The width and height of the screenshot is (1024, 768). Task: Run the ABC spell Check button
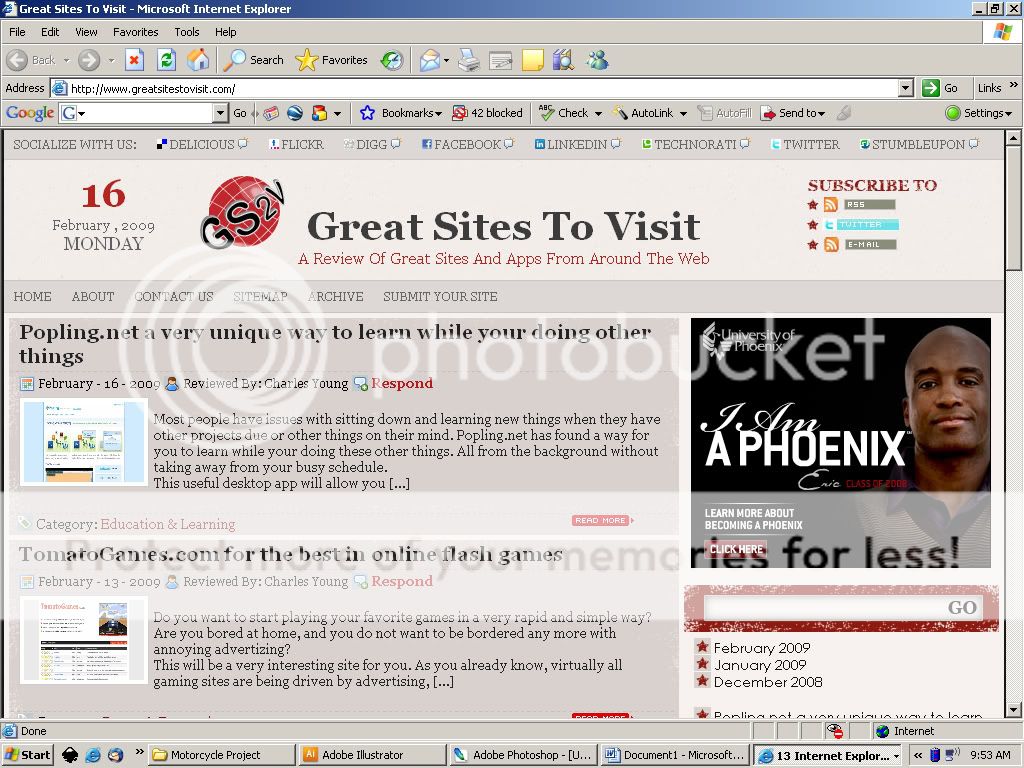[x=563, y=113]
